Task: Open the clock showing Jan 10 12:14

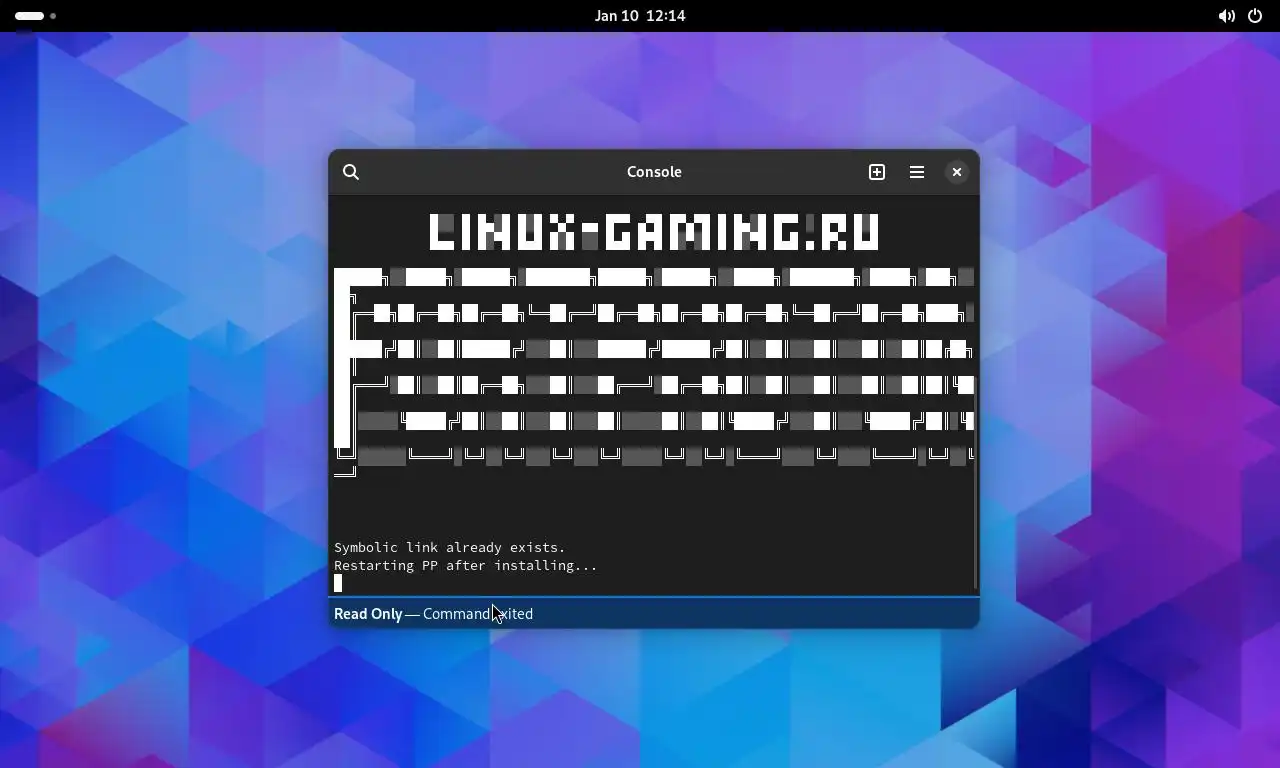Action: (x=640, y=16)
